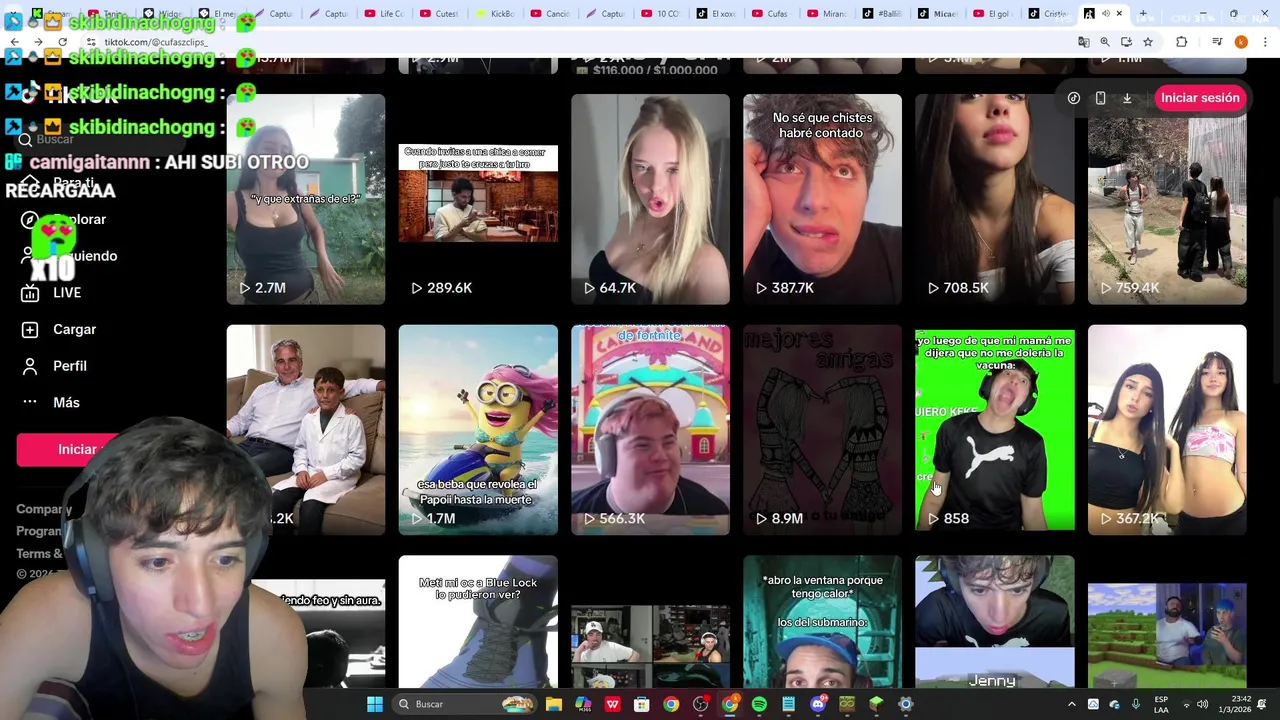1280x720 pixels.
Task: Open the restaurant video with 289.6K views
Action: [x=478, y=199]
